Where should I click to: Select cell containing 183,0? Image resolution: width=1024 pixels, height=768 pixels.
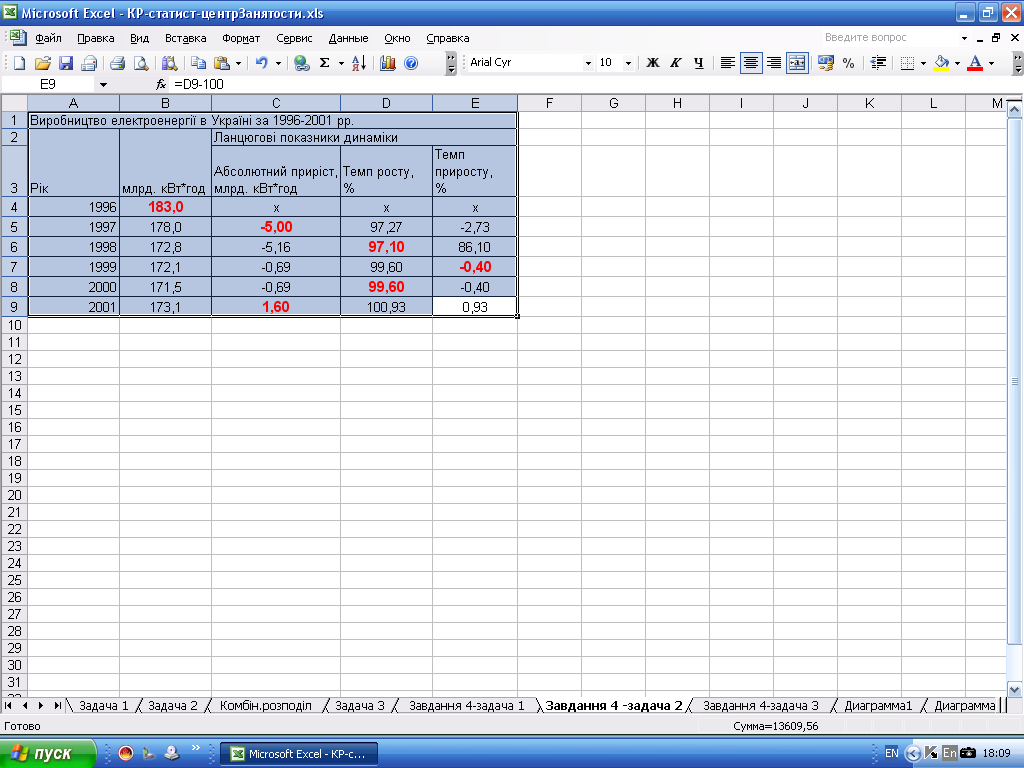[165, 207]
